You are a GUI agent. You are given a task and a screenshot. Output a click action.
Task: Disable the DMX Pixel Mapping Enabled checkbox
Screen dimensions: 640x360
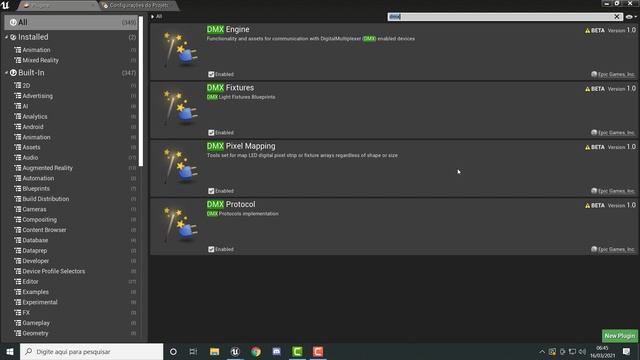[211, 191]
